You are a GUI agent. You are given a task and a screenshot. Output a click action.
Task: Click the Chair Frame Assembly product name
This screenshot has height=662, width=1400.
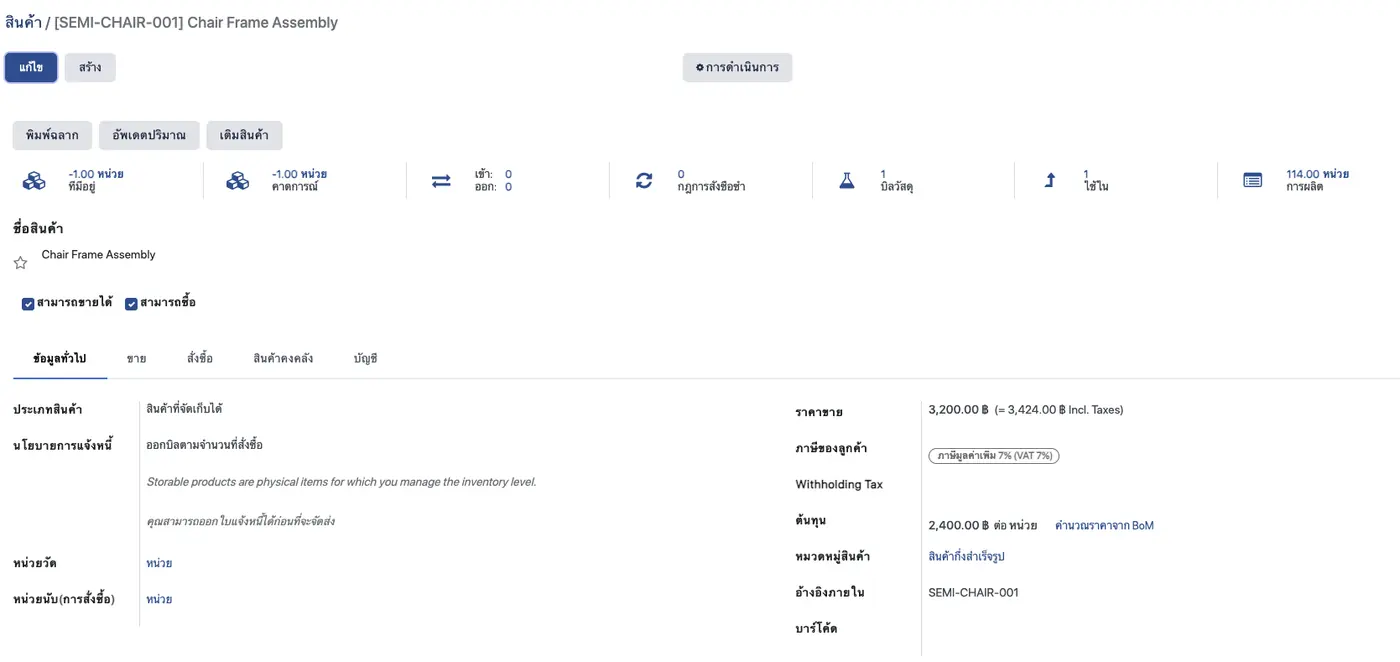pos(99,255)
